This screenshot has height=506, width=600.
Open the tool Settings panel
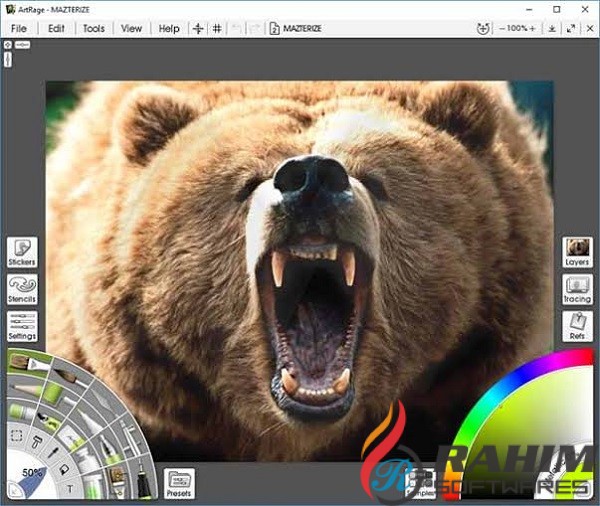pyautogui.click(x=22, y=327)
